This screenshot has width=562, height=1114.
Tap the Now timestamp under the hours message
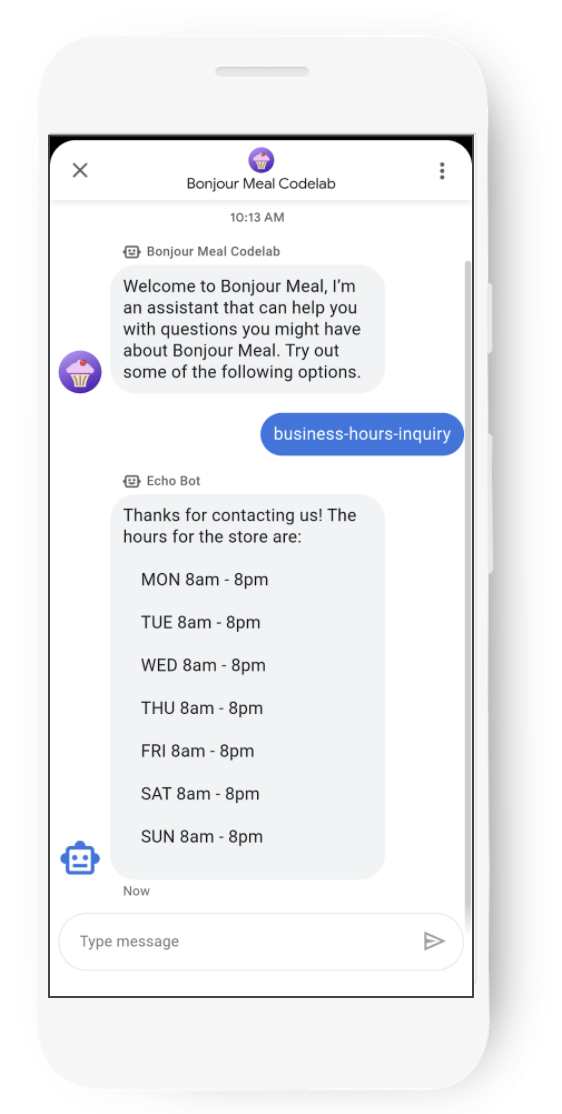(136, 891)
